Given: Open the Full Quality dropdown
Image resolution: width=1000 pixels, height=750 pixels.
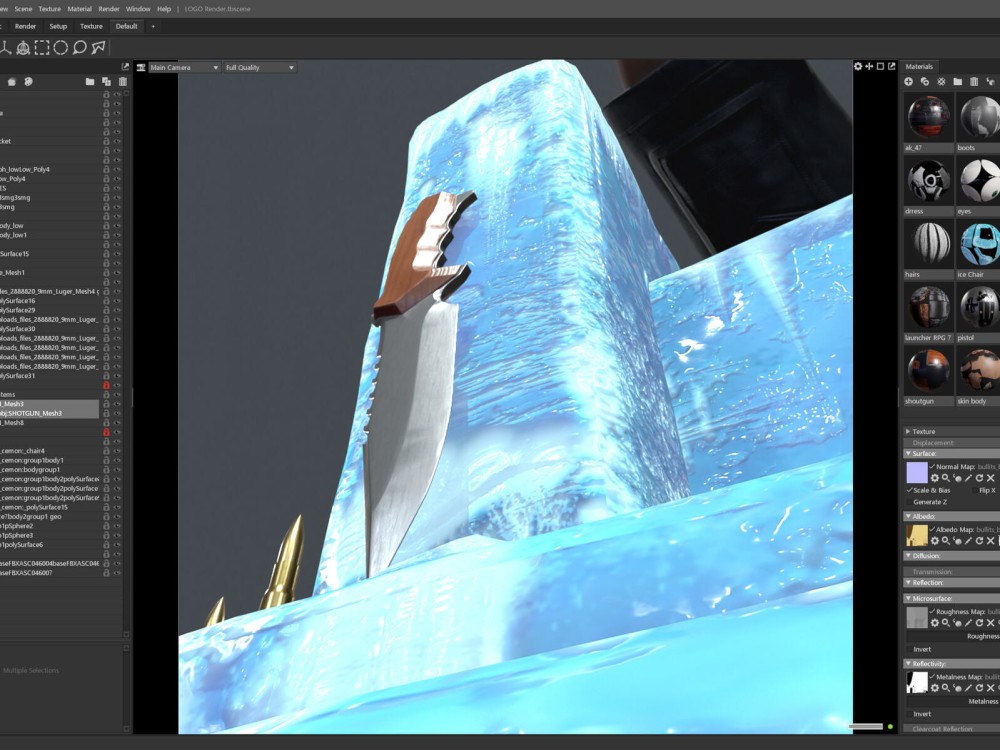Looking at the screenshot, I should (260, 67).
